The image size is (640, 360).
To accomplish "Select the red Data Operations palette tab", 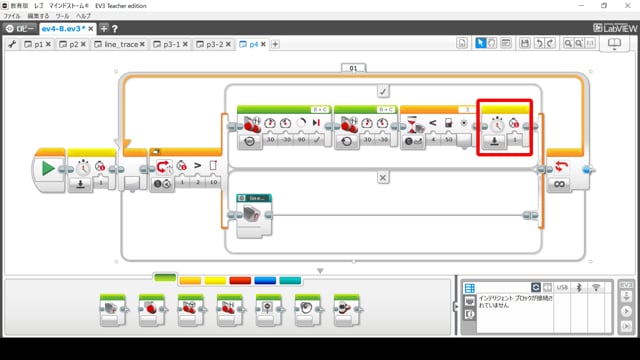I will (x=240, y=280).
